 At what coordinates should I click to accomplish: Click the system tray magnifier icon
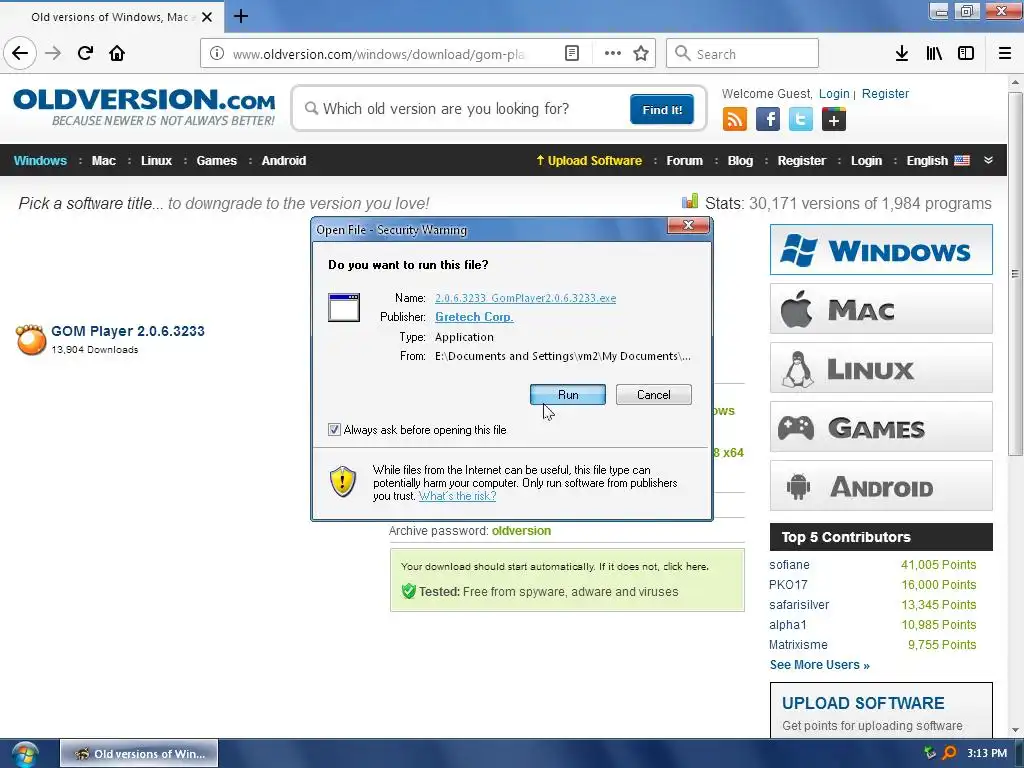pos(950,753)
